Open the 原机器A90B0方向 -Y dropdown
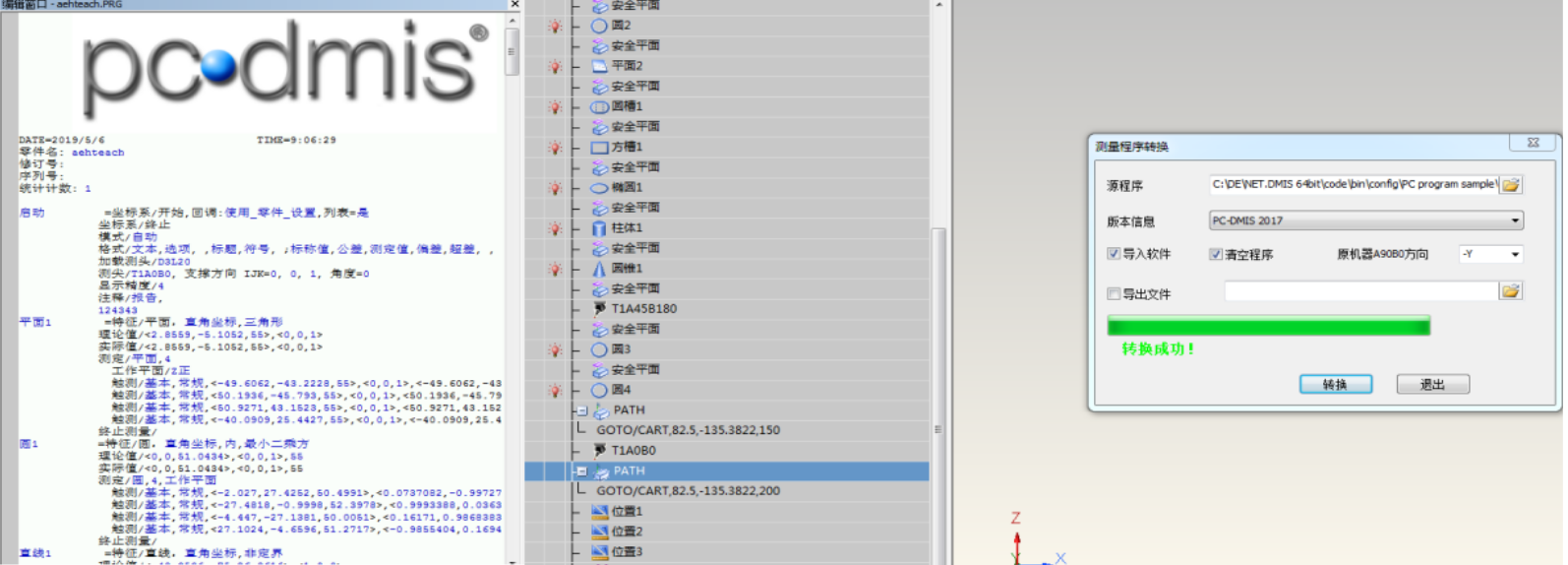The image size is (1568, 565). pyautogui.click(x=1491, y=254)
